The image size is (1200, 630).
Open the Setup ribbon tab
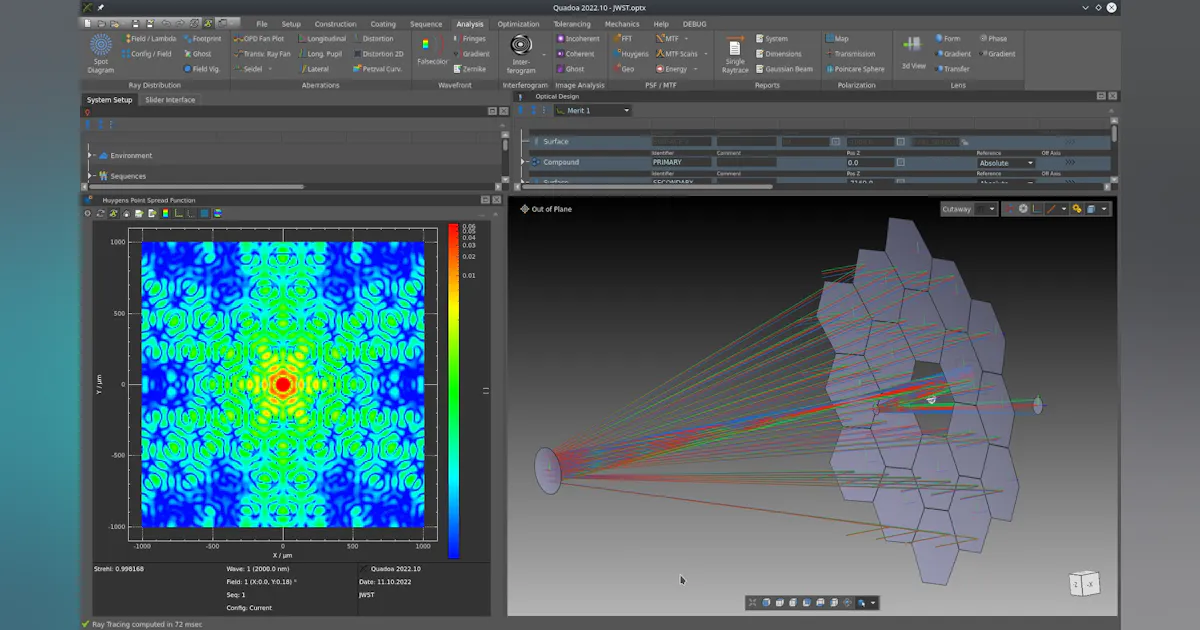[291, 23]
